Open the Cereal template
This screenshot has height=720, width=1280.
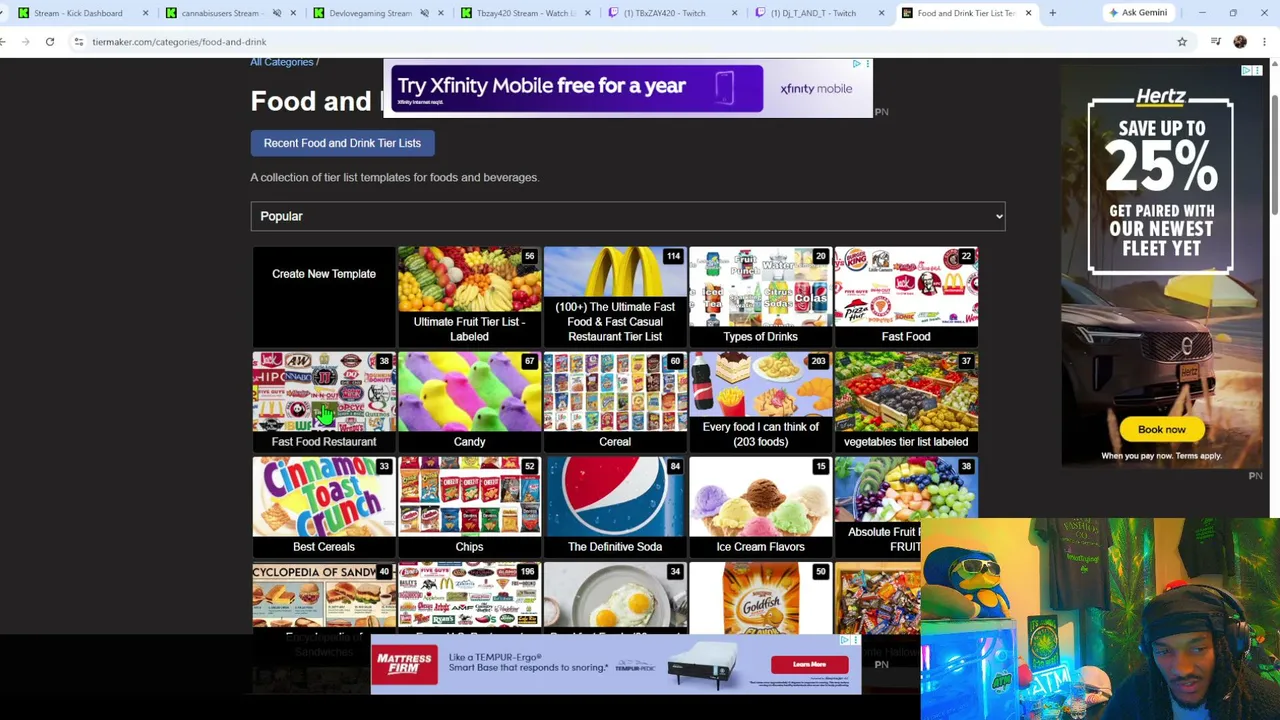[615, 401]
